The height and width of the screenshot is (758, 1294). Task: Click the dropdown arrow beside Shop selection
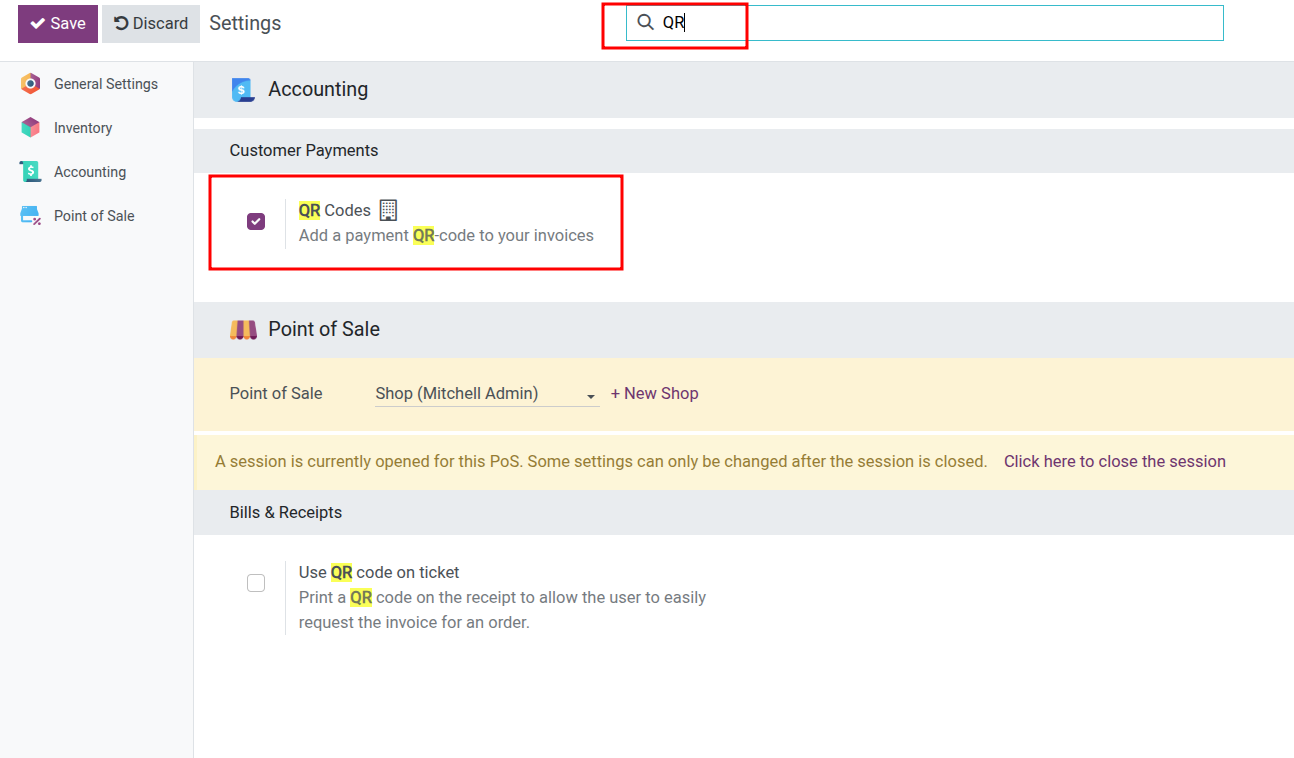[x=590, y=396]
